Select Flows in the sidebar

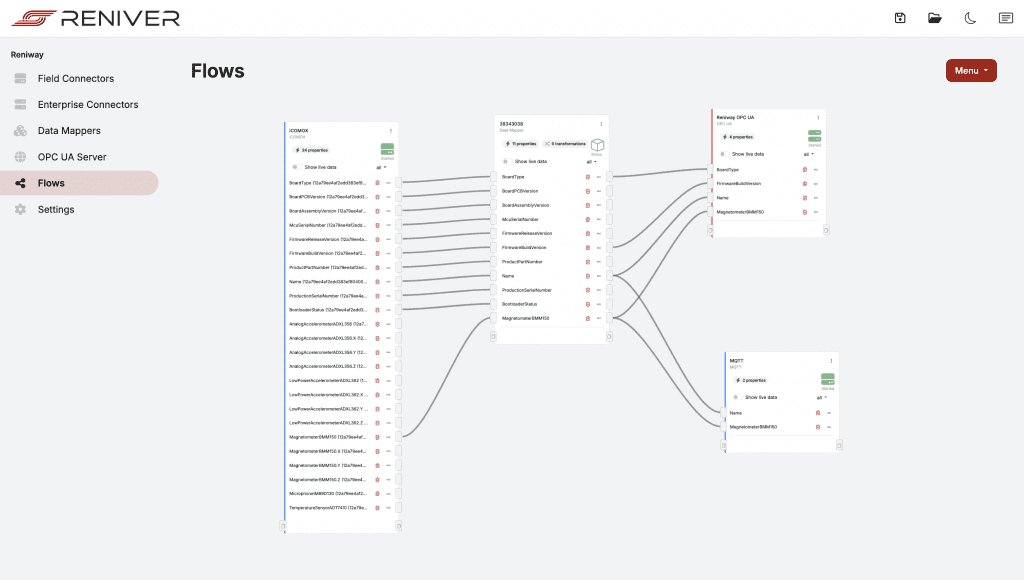[x=78, y=183]
